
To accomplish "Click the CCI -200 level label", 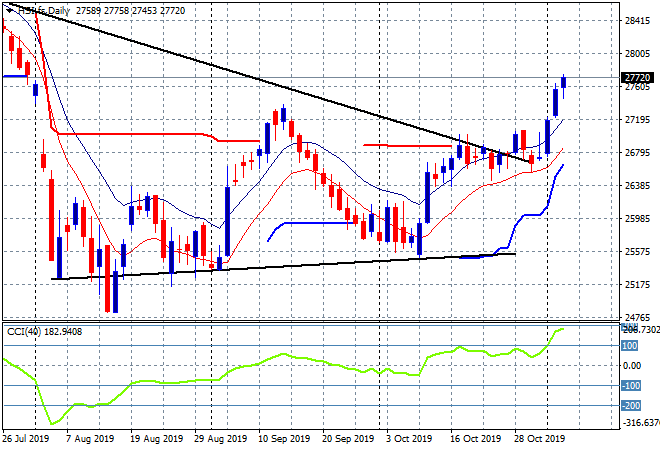I will coord(631,406).
